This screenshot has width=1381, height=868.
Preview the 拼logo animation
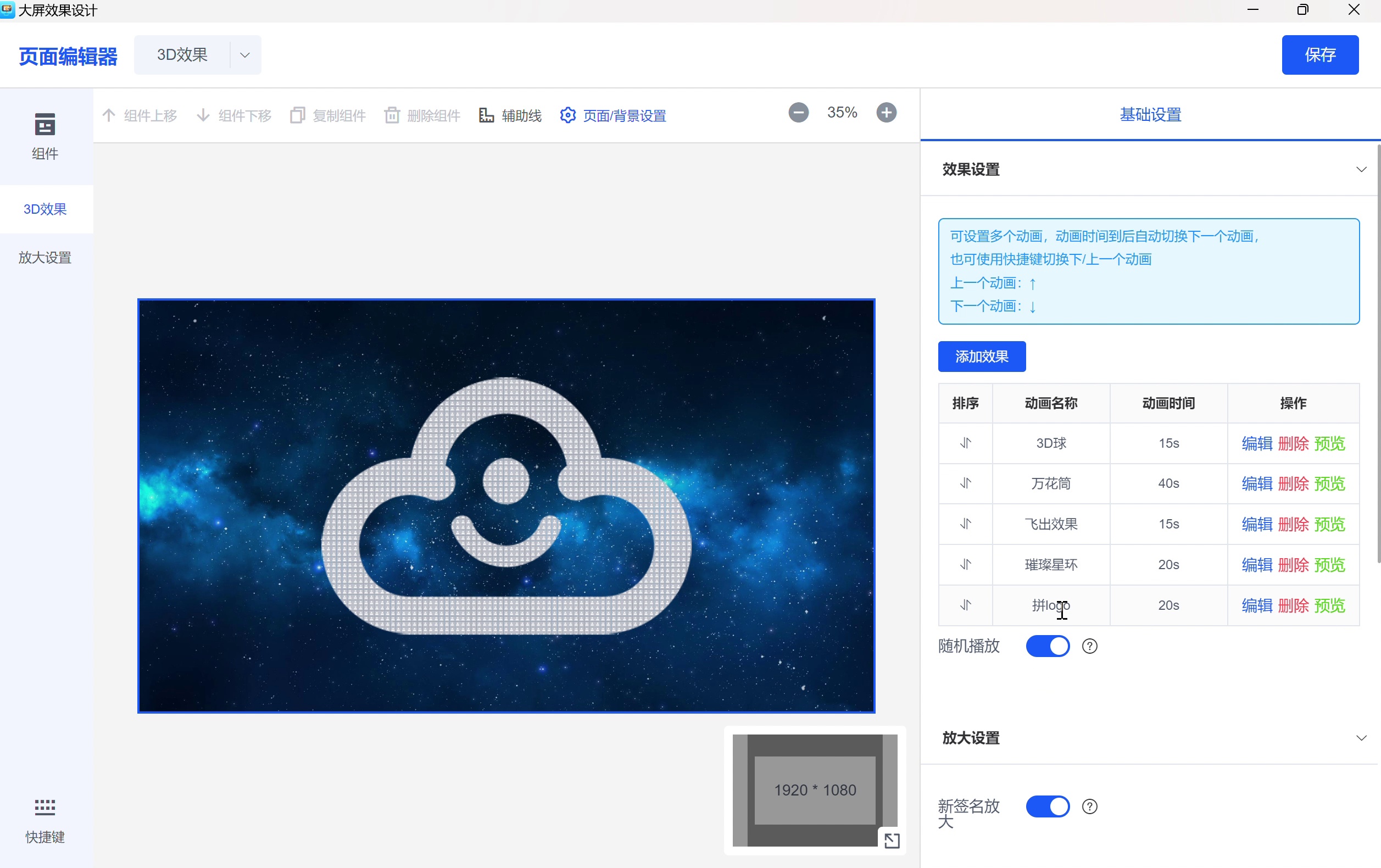click(1329, 605)
